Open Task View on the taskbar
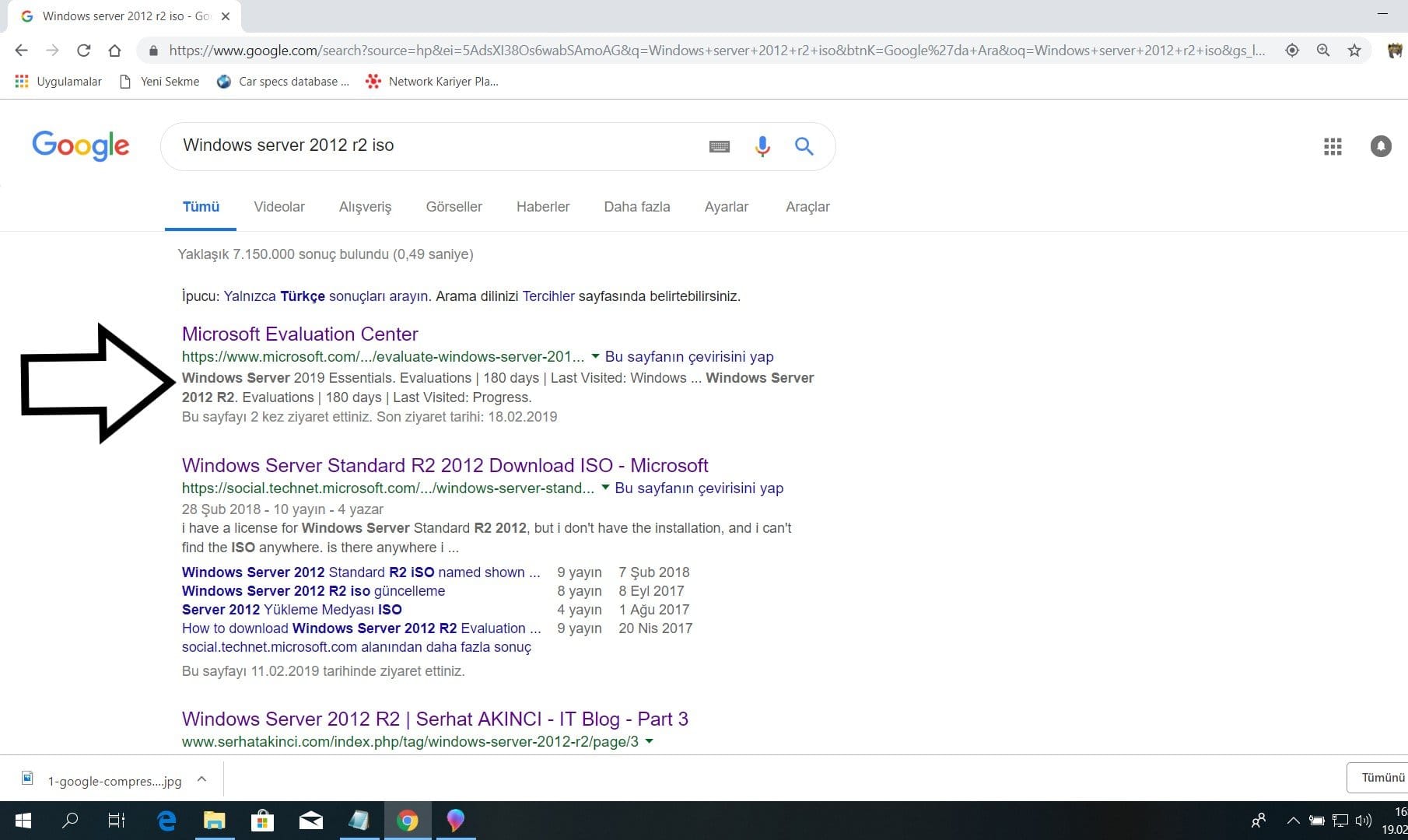 pyautogui.click(x=117, y=821)
